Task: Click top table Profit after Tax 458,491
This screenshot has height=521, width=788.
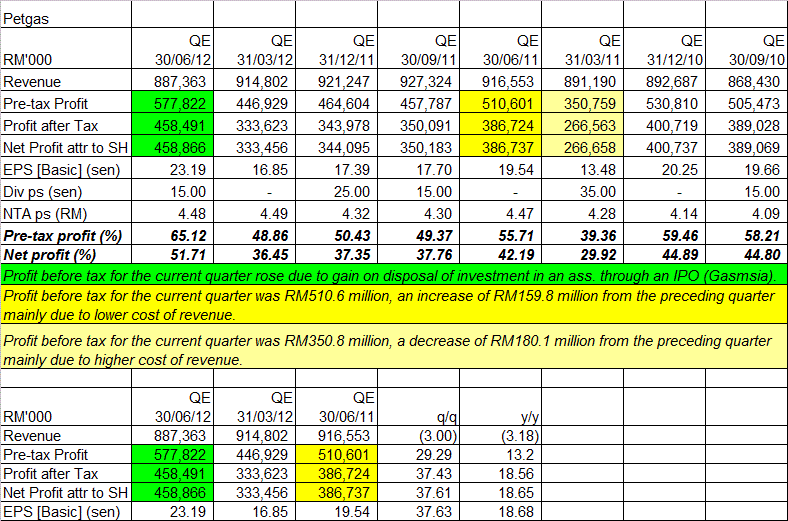Action: click(172, 126)
